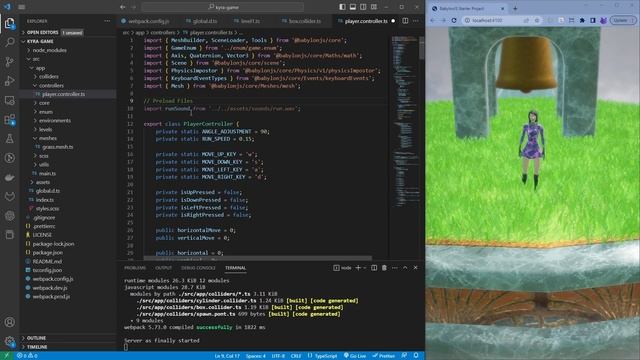This screenshot has height=360, width=640.
Task: Switch to the OUTPUT panel tab
Action: (163, 268)
